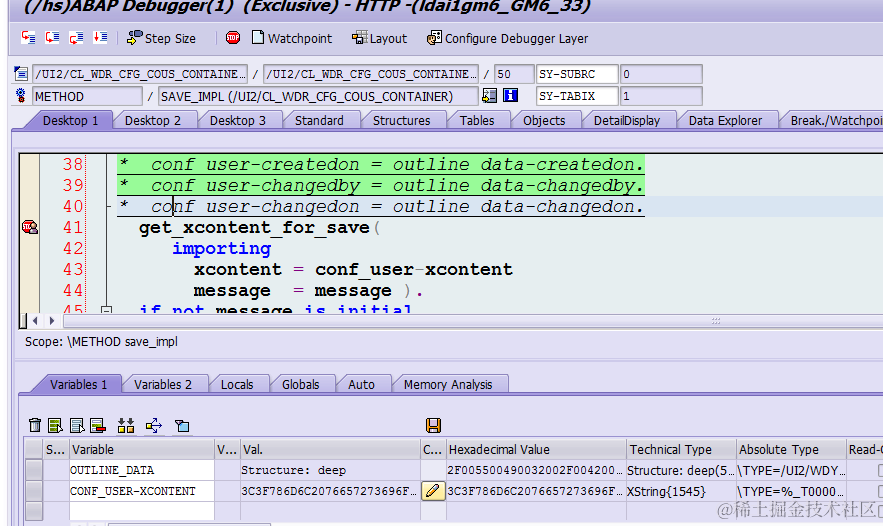Click the SY-TABIX variable name field
Viewport: 883px width, 526px height.
click(x=577, y=96)
